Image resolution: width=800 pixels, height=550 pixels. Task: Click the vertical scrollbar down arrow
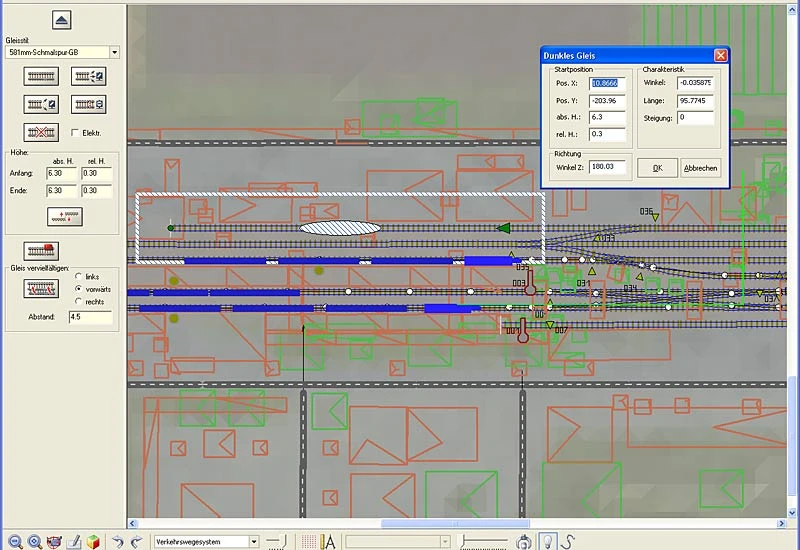(x=792, y=513)
